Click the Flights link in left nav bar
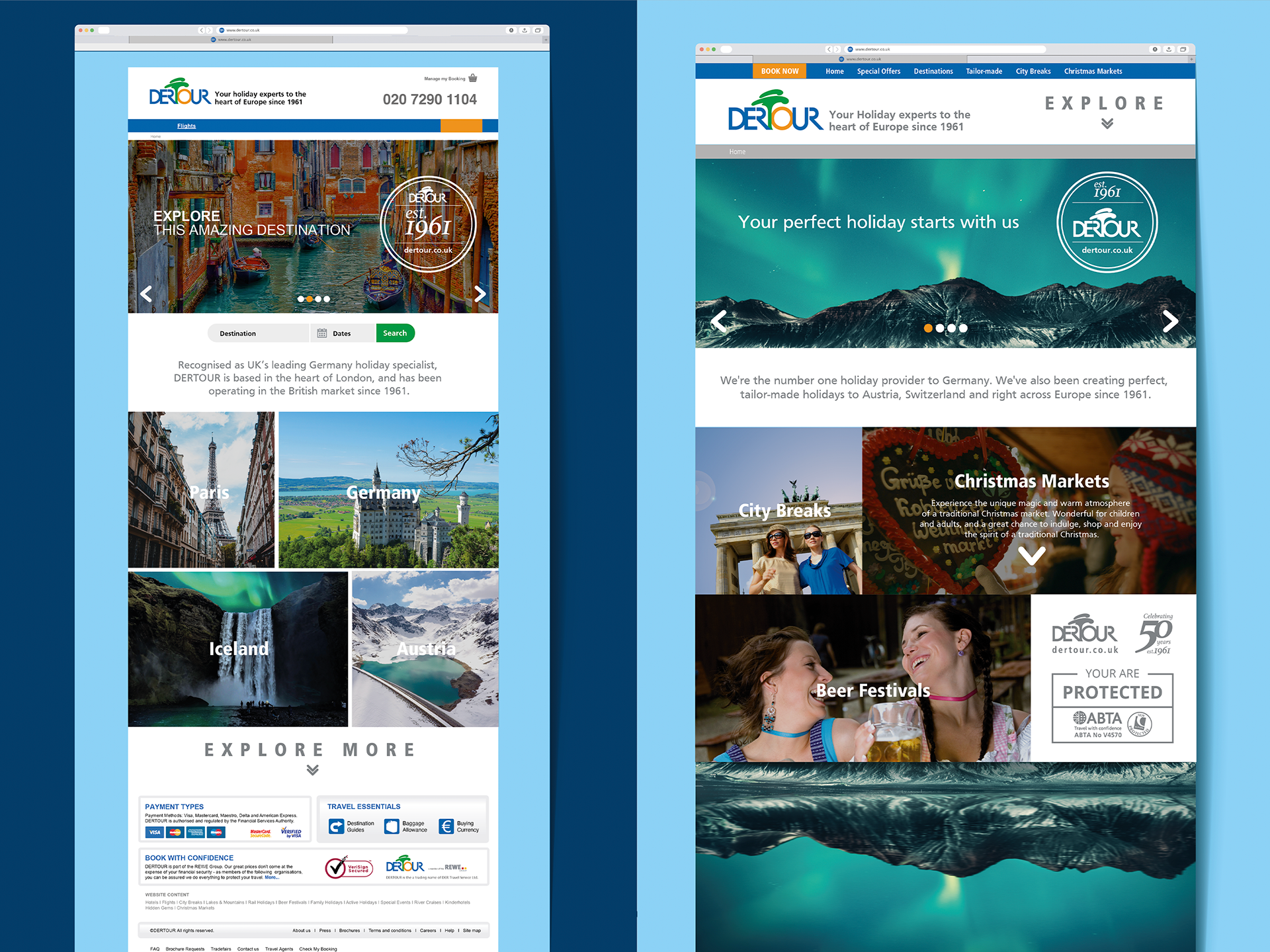Image resolution: width=1270 pixels, height=952 pixels. (x=187, y=126)
